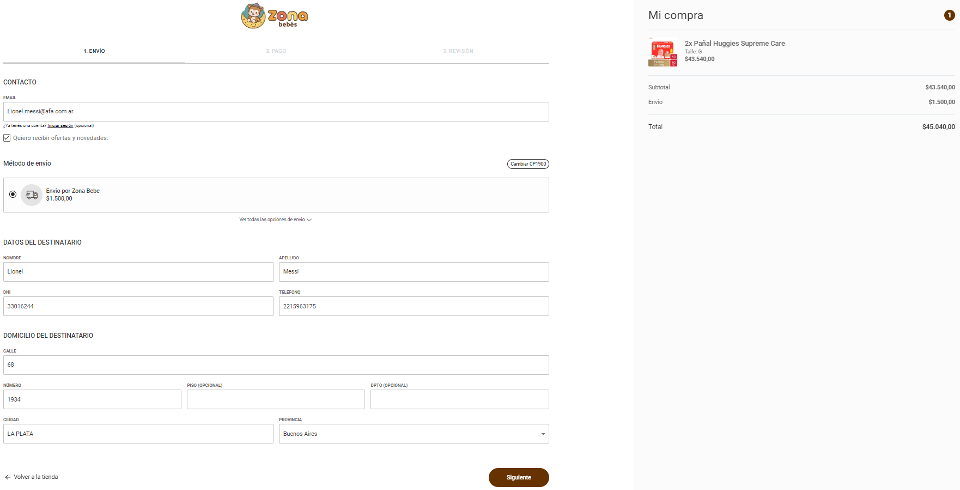Click into the Apellido field
The width and height of the screenshot is (960, 490).
pos(413,271)
